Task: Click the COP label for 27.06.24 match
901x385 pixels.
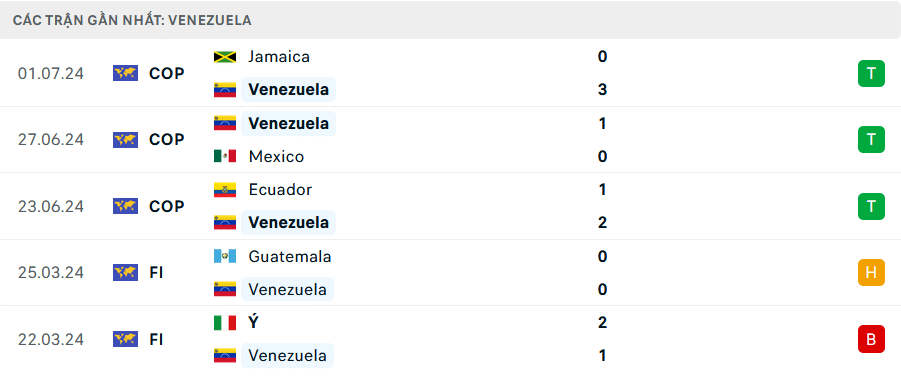Action: pos(167,140)
